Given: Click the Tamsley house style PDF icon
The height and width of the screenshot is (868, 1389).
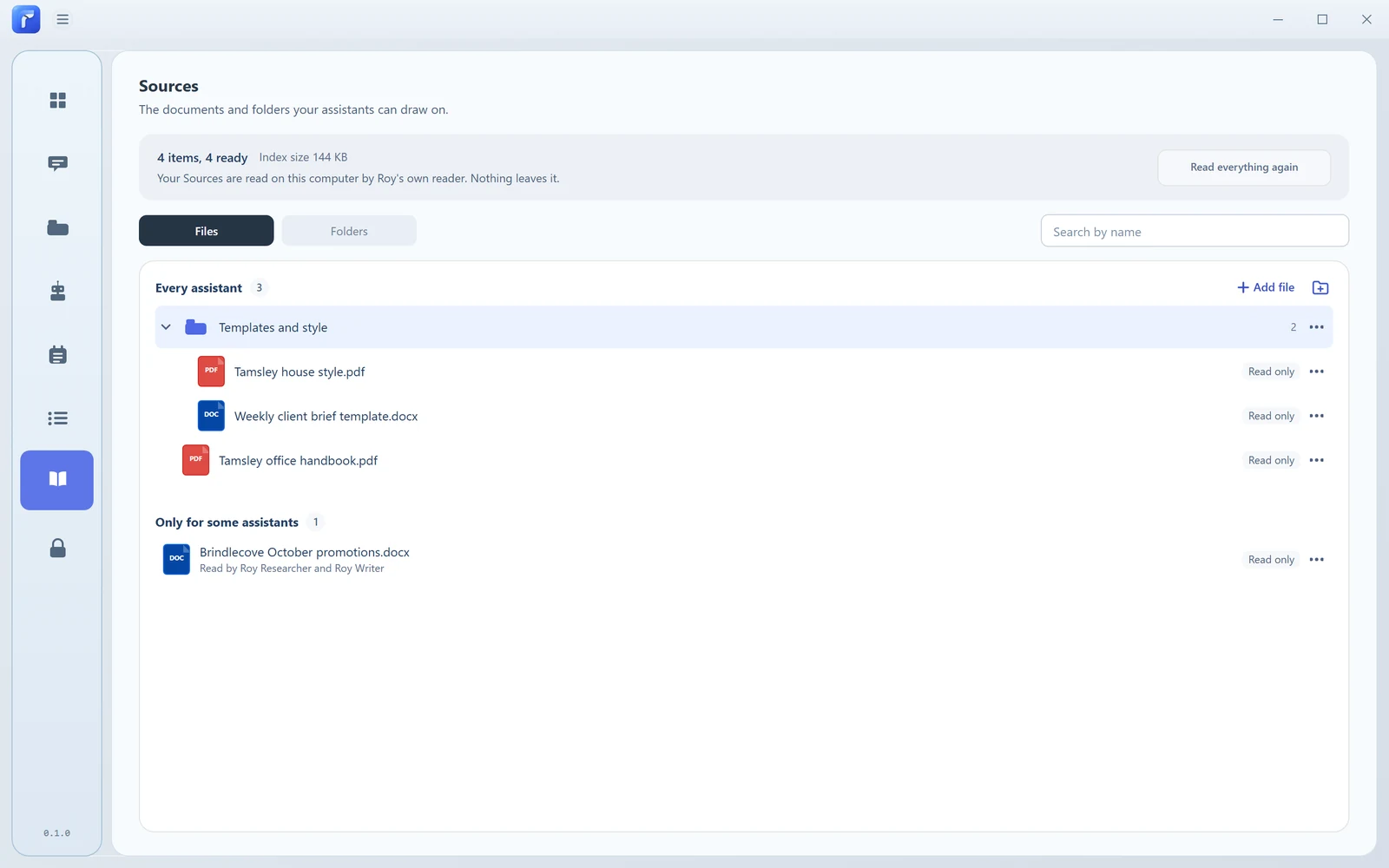Looking at the screenshot, I should coord(211,372).
